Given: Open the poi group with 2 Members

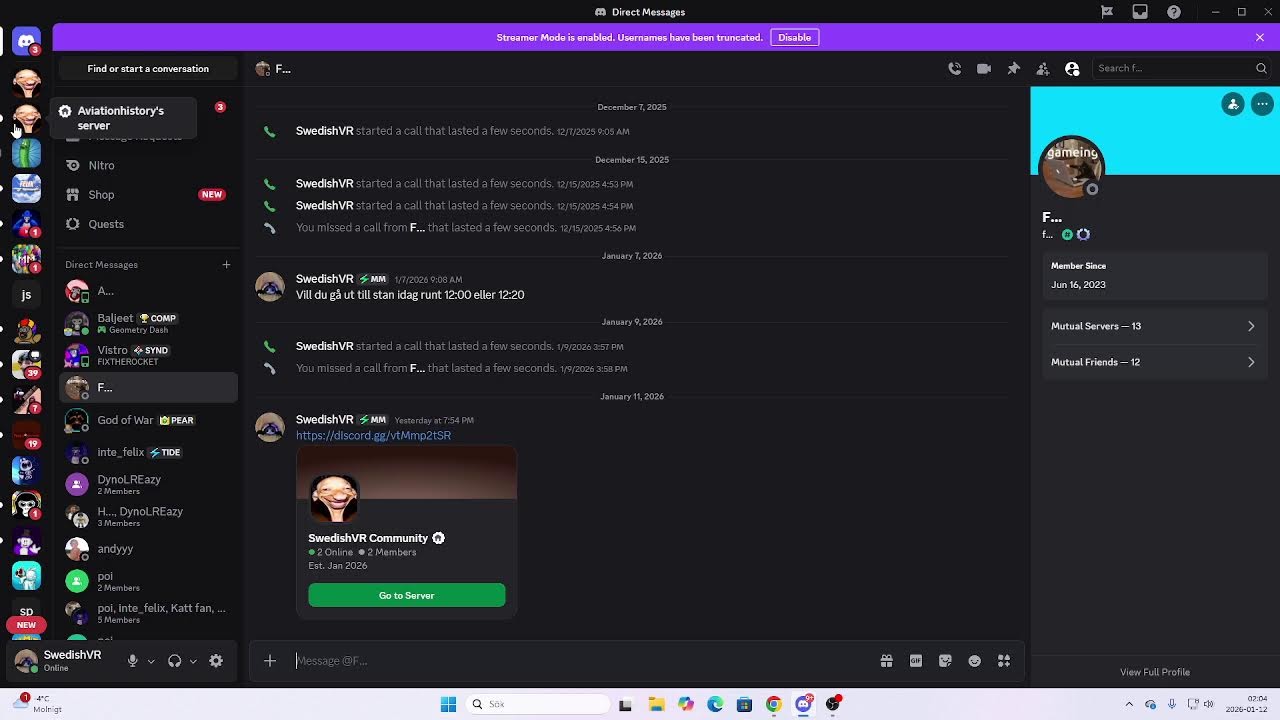Looking at the screenshot, I should [149, 581].
